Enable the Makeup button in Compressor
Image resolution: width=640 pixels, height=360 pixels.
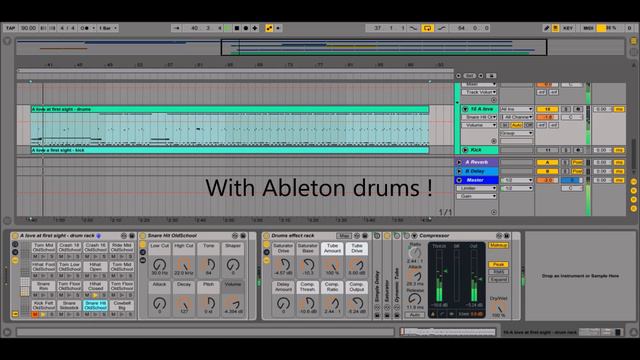498,245
